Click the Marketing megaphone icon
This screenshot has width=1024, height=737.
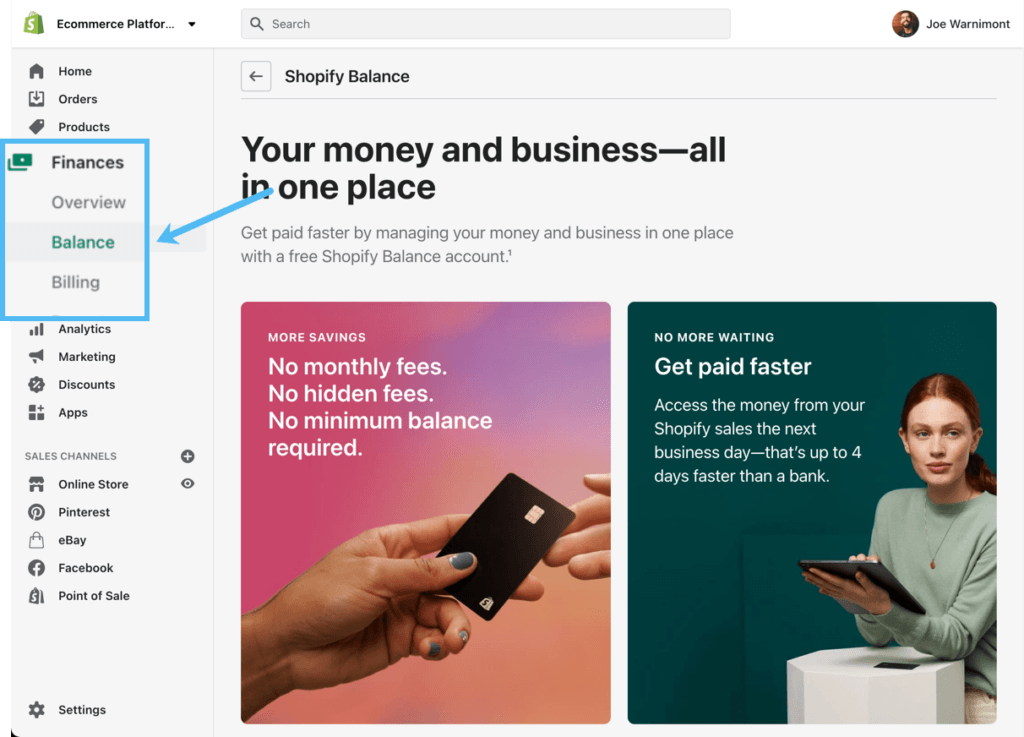click(37, 356)
